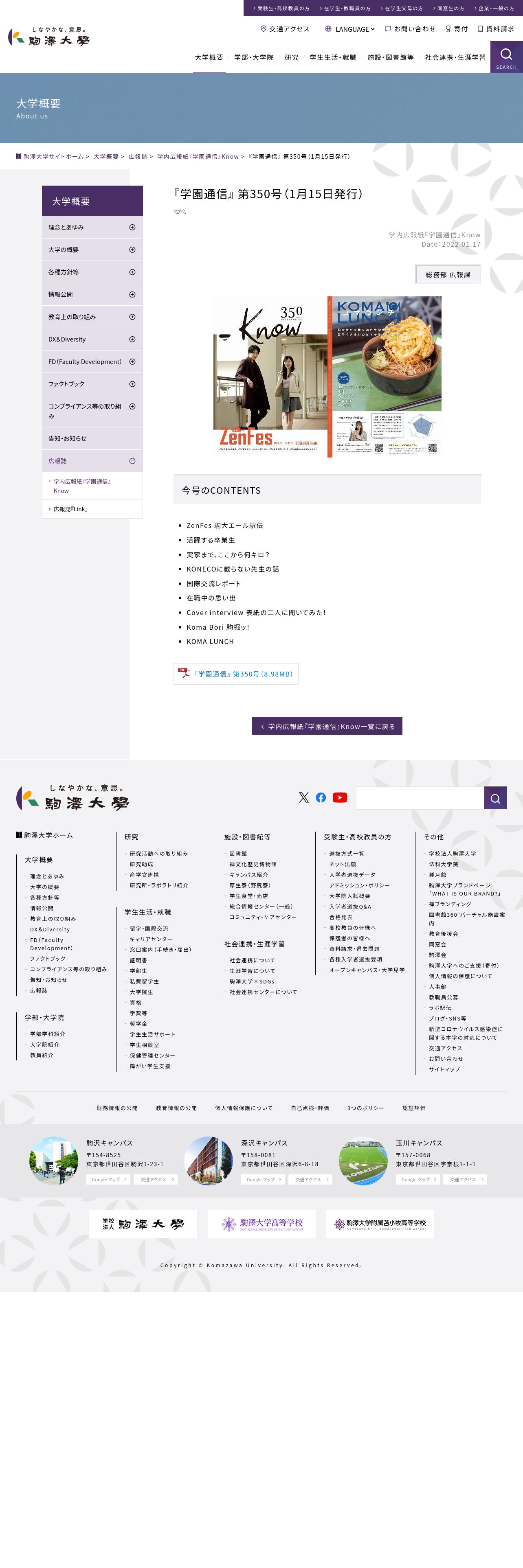The width and height of the screenshot is (523, 1568).
Task: Open 3つのポリシー footer link
Action: (365, 1108)
